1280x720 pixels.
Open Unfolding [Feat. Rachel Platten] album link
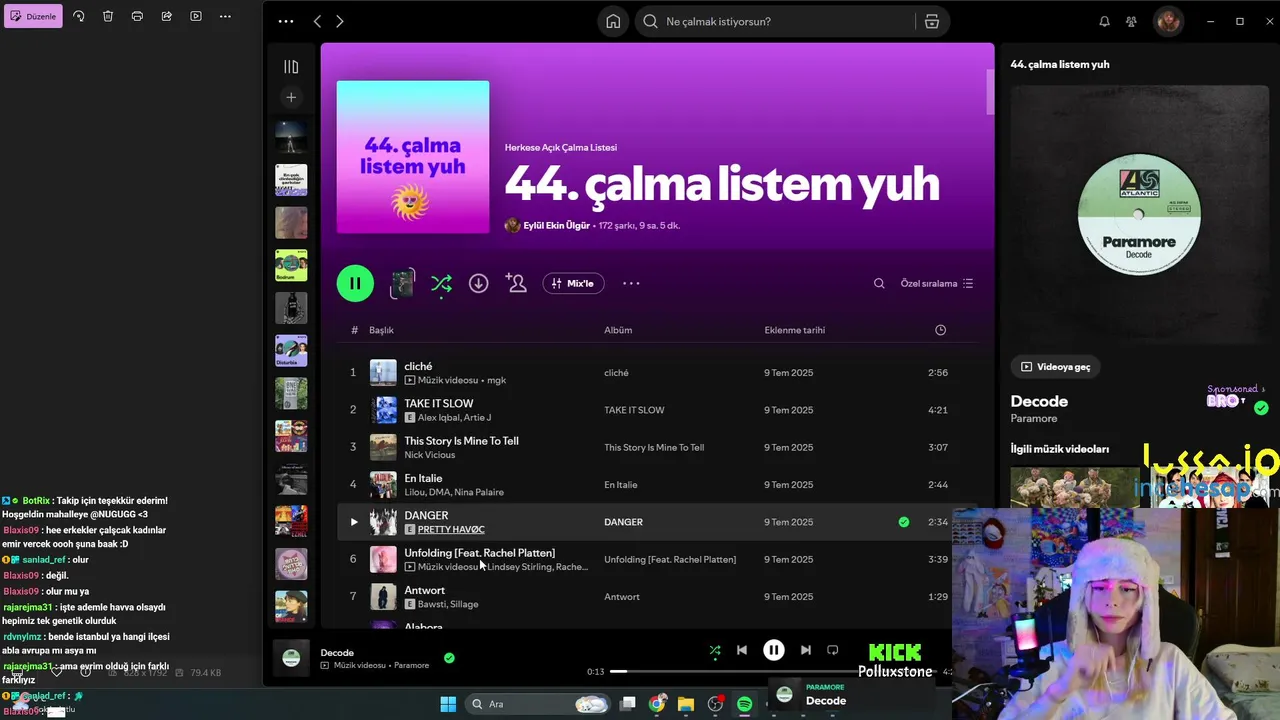[670, 559]
